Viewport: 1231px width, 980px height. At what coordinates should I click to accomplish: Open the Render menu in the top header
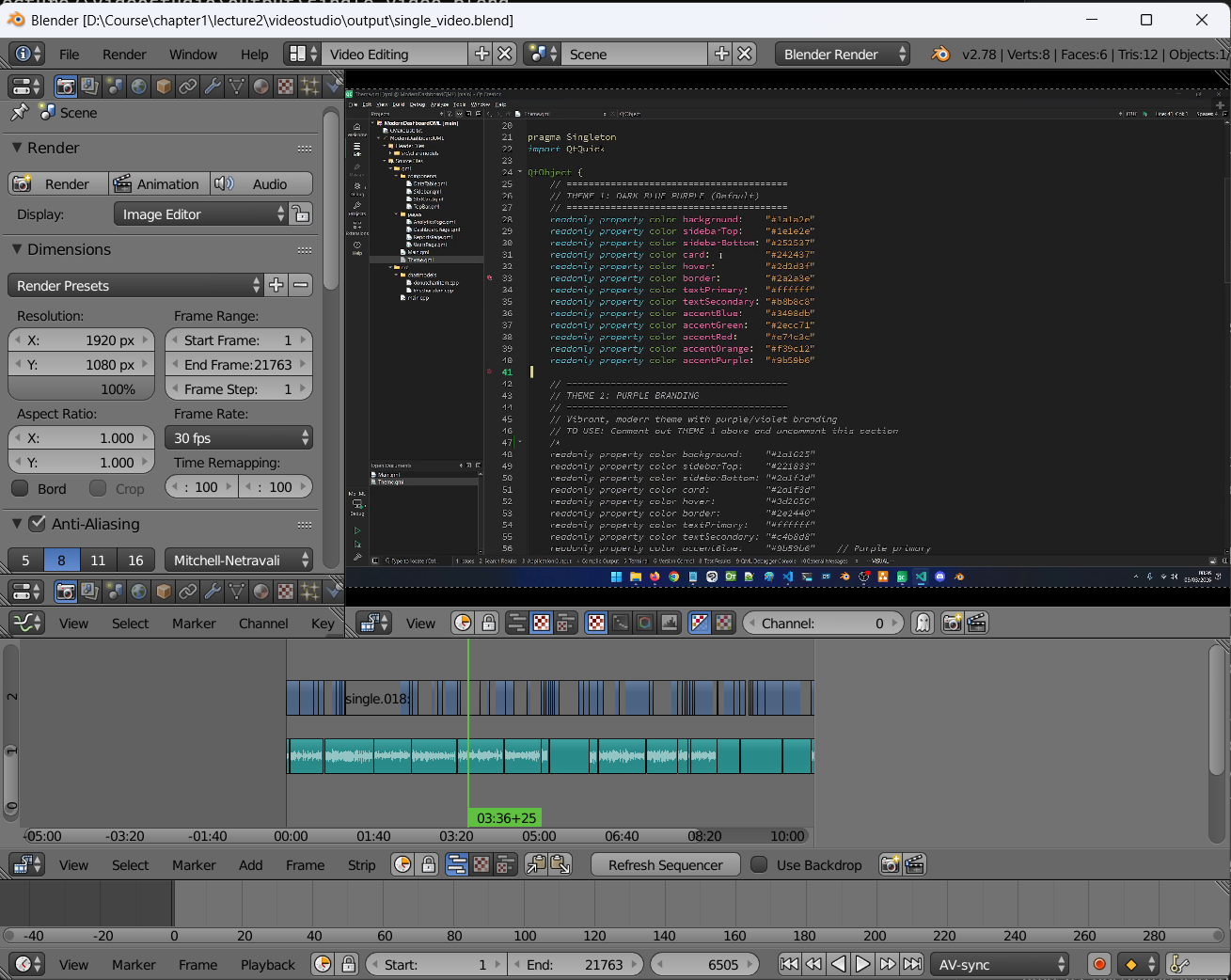tap(123, 54)
